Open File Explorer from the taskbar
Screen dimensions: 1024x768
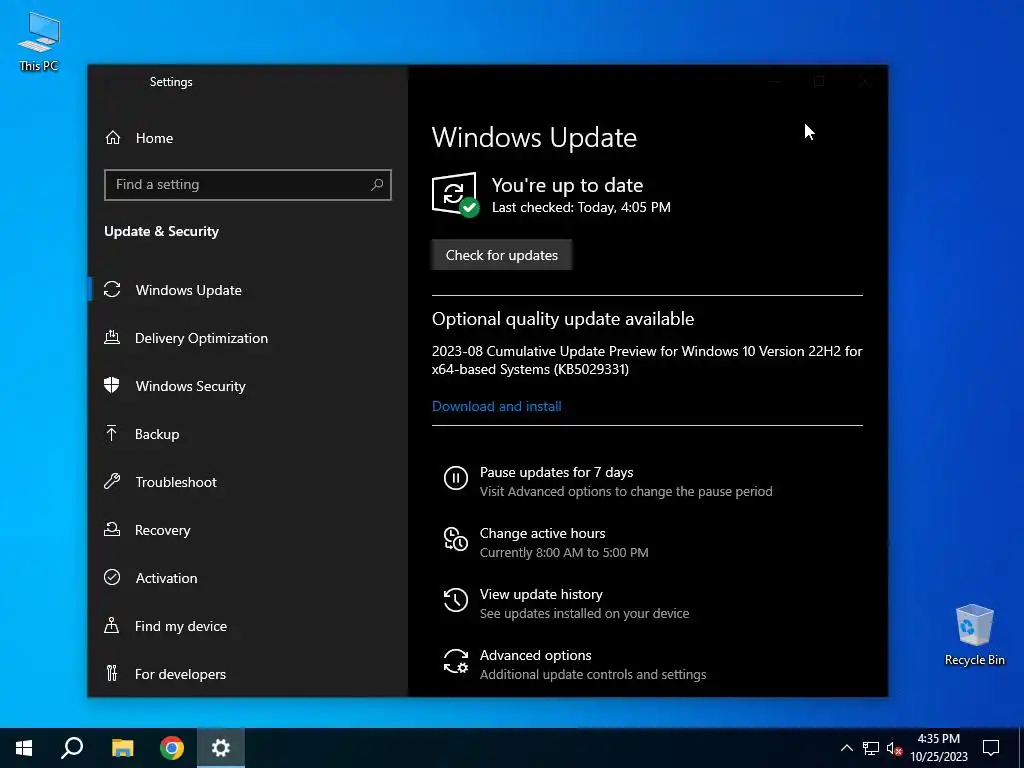point(122,748)
